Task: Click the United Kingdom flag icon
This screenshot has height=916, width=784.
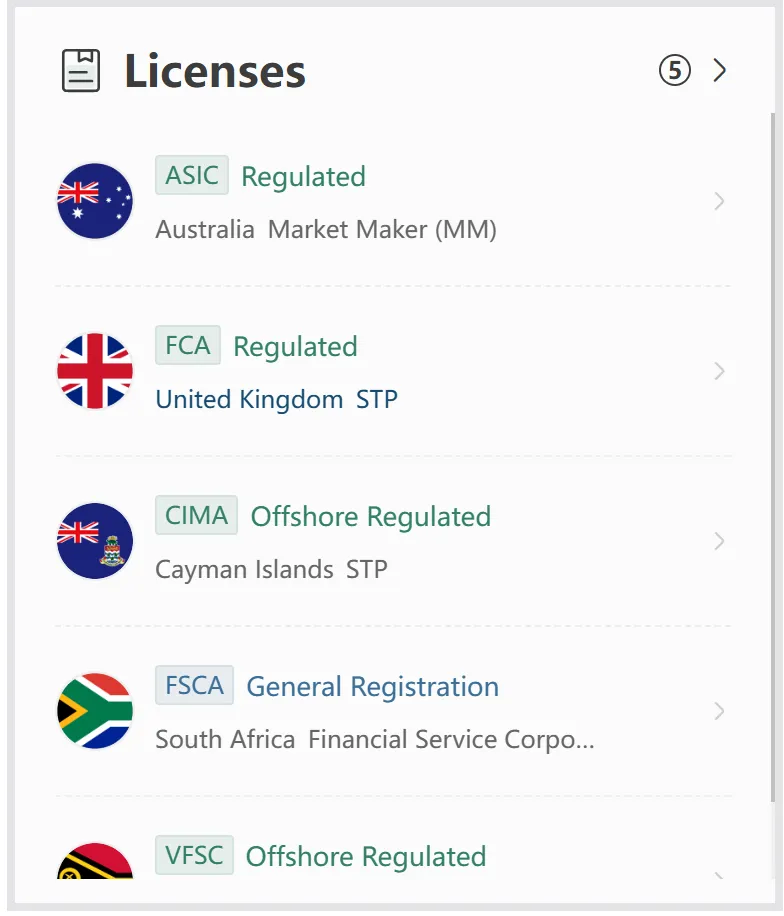Action: click(95, 371)
